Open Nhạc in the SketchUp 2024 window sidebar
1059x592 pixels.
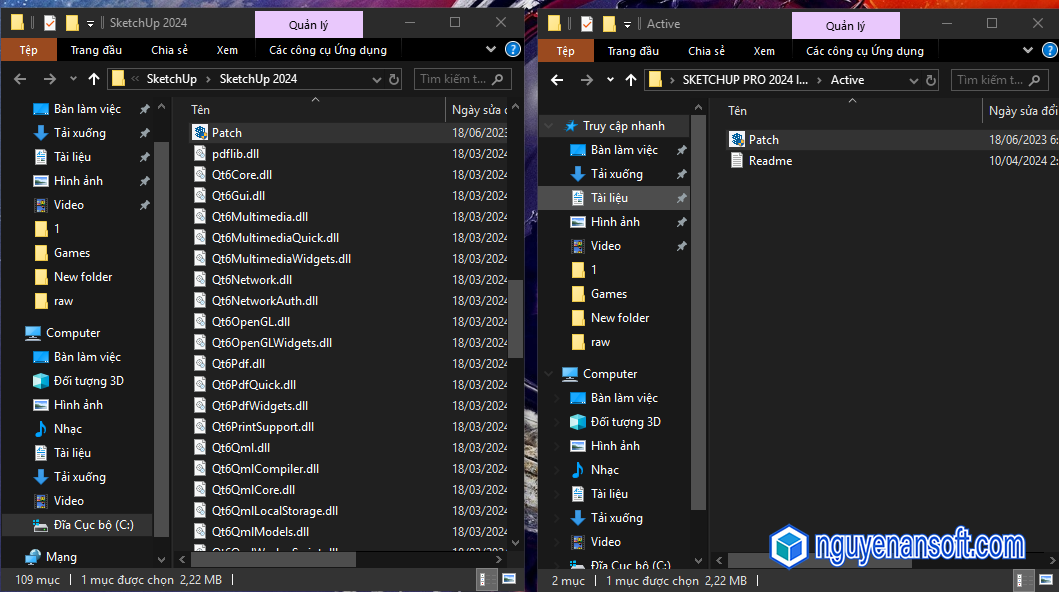[x=68, y=429]
